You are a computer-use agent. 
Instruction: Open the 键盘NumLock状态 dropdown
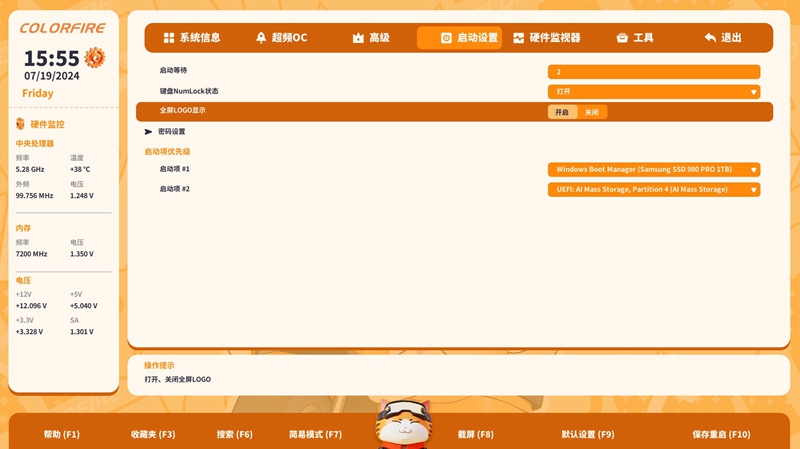click(x=653, y=92)
